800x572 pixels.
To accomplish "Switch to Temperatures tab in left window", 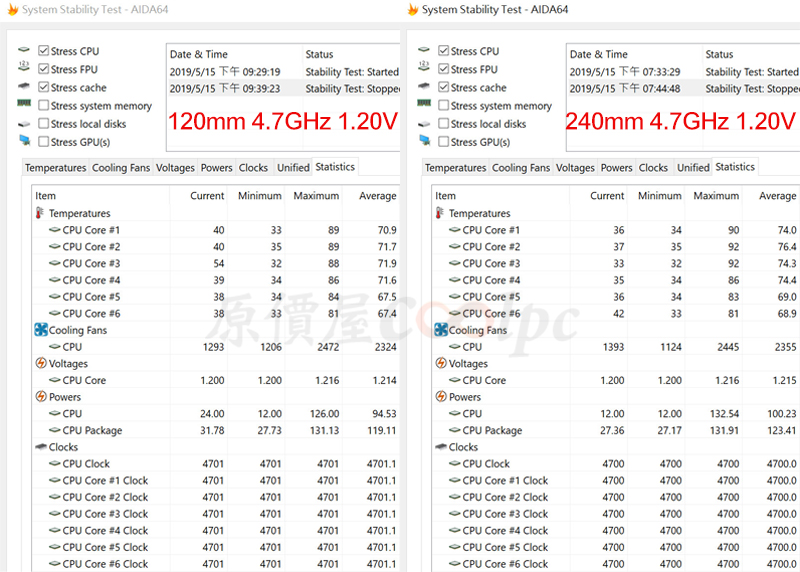I will tap(56, 167).
